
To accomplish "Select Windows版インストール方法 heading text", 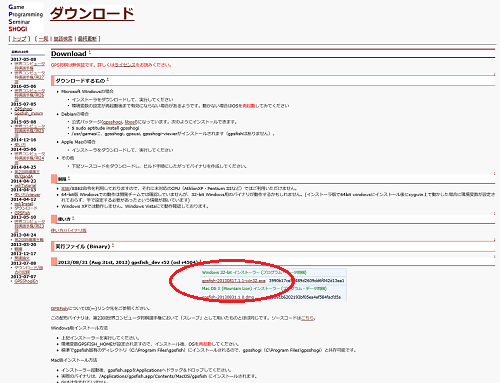I will pos(79,328).
